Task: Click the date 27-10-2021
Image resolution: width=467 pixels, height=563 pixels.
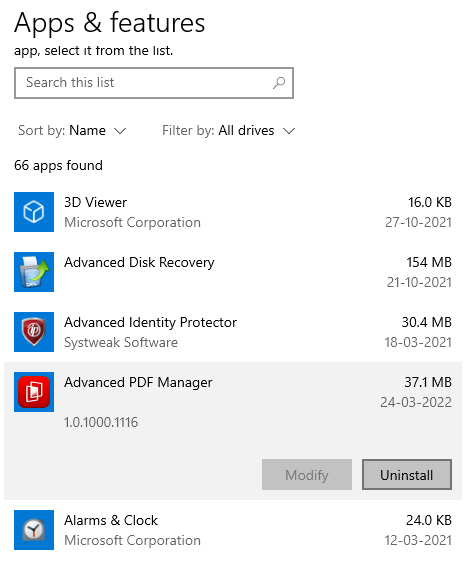Action: tap(418, 223)
